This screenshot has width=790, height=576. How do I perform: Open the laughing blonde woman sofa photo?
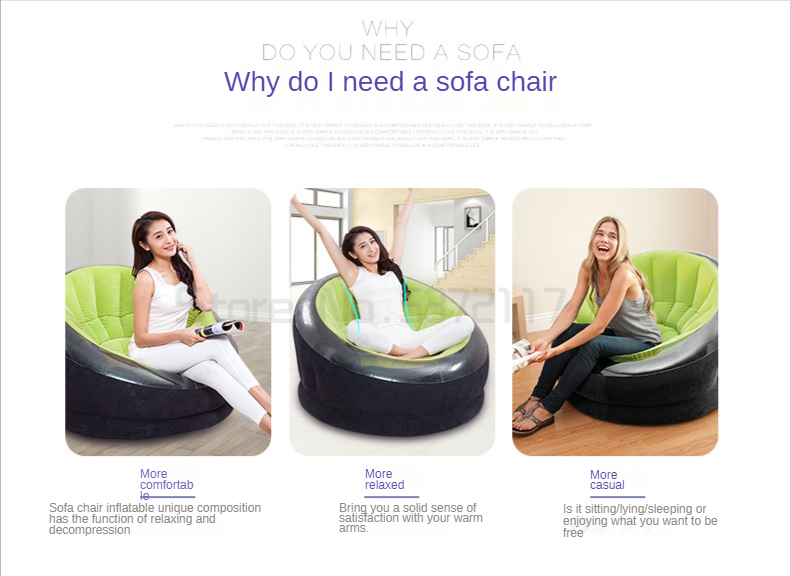point(615,322)
